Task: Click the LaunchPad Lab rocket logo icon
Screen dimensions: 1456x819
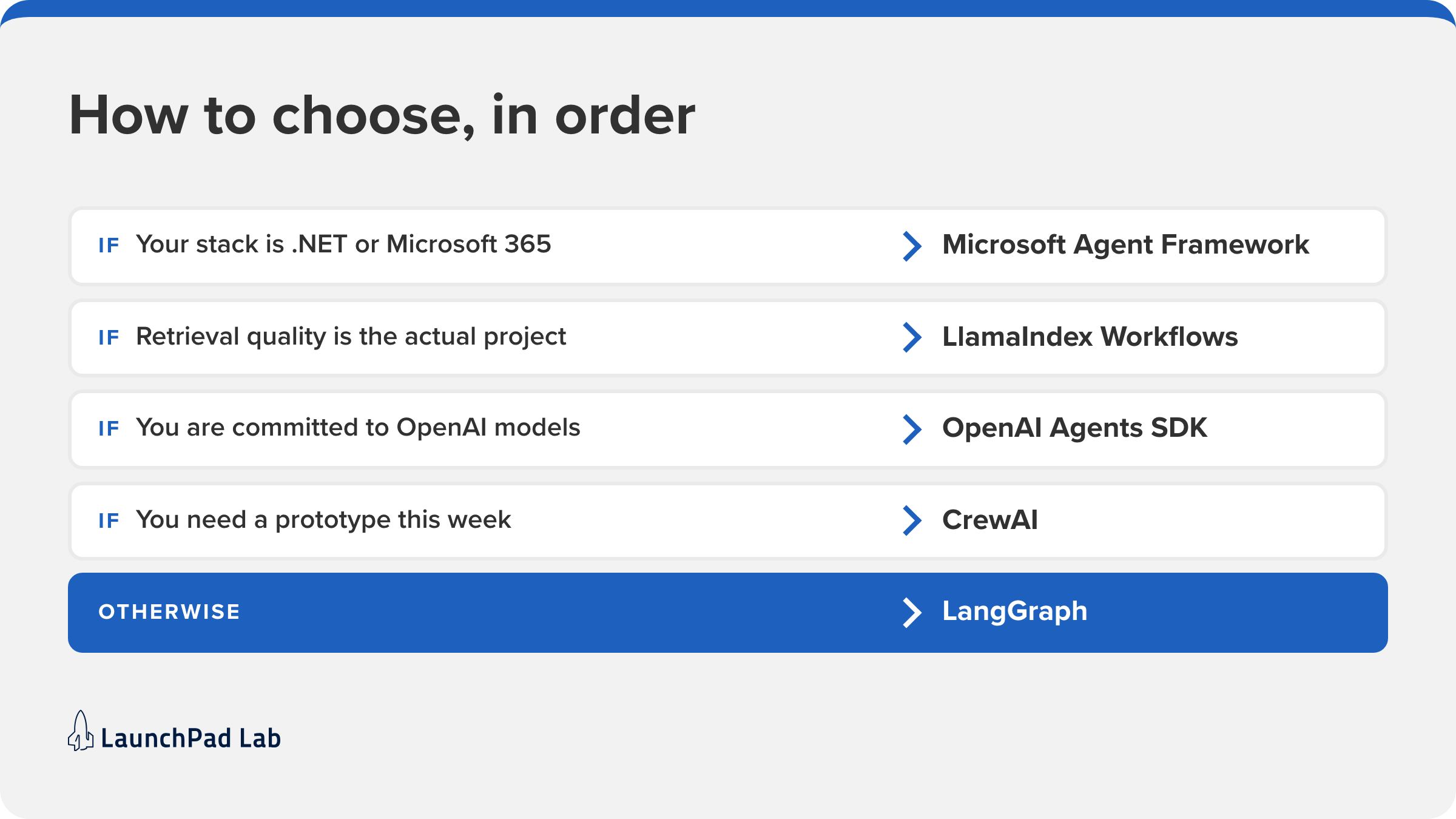Action: coord(81,731)
